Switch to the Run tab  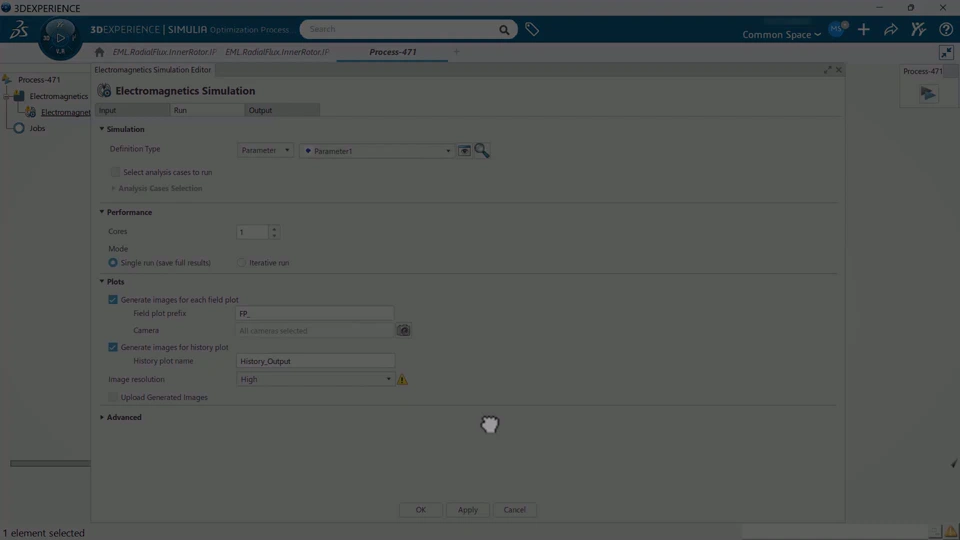tap(207, 110)
